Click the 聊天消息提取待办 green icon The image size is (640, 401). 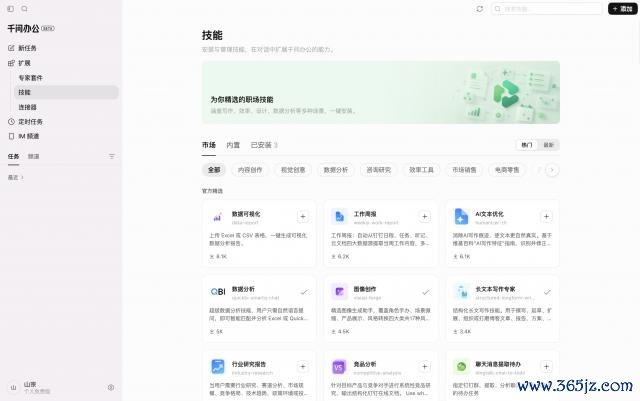[461, 367]
